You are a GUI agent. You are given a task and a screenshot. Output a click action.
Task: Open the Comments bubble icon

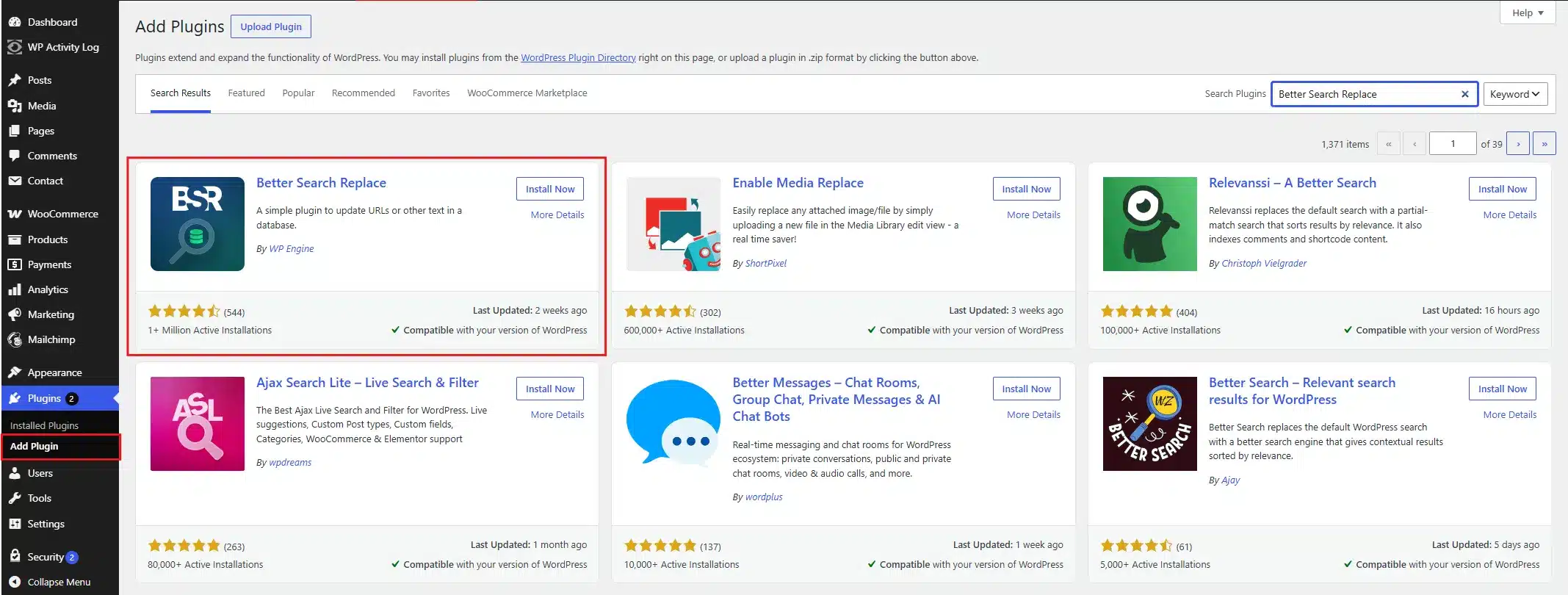point(15,156)
